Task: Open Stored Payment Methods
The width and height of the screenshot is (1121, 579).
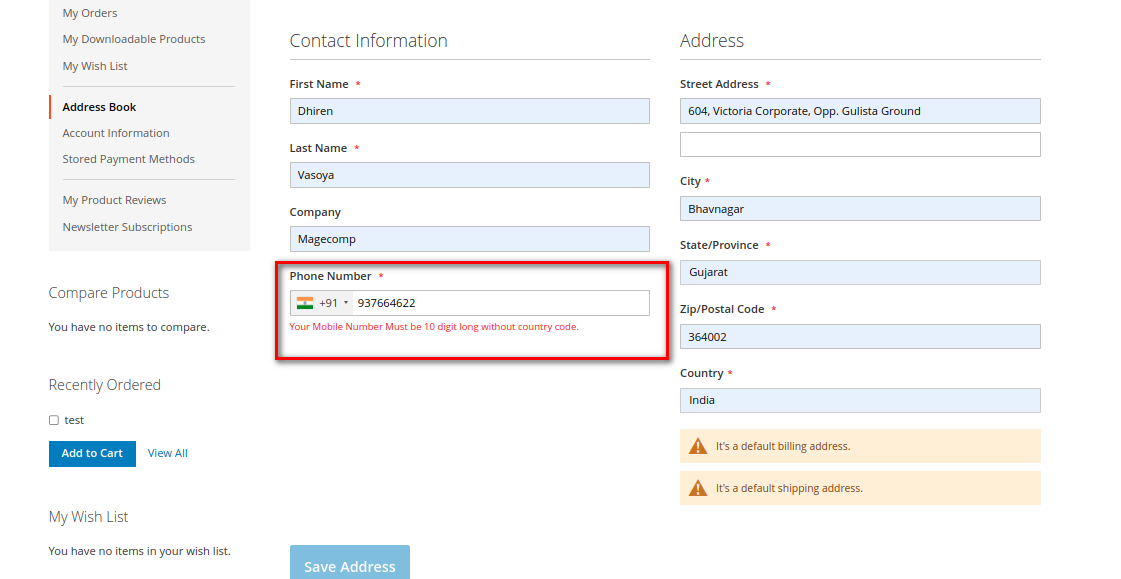Action: coord(128,159)
